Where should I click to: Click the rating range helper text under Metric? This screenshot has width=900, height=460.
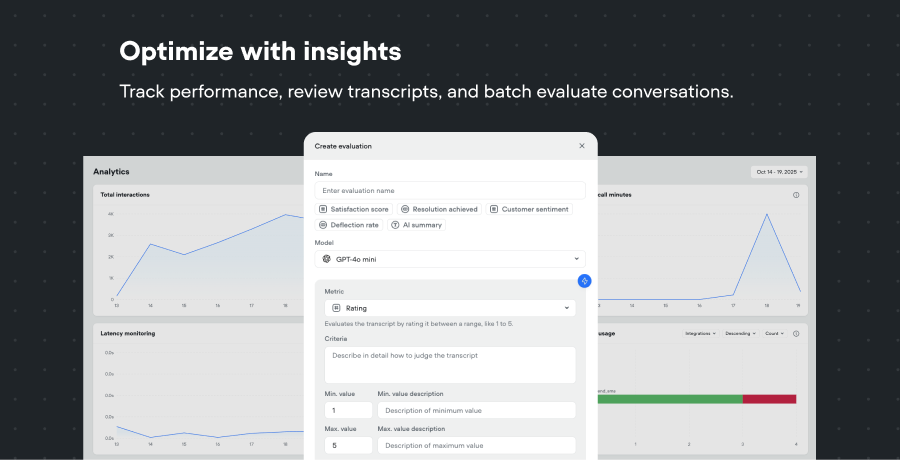click(419, 324)
